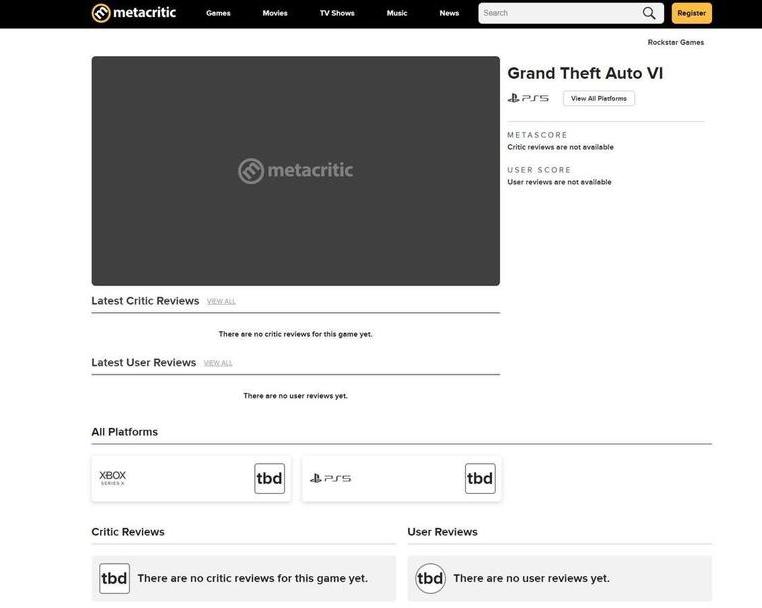Click 'User reviews are not available' text

559,182
